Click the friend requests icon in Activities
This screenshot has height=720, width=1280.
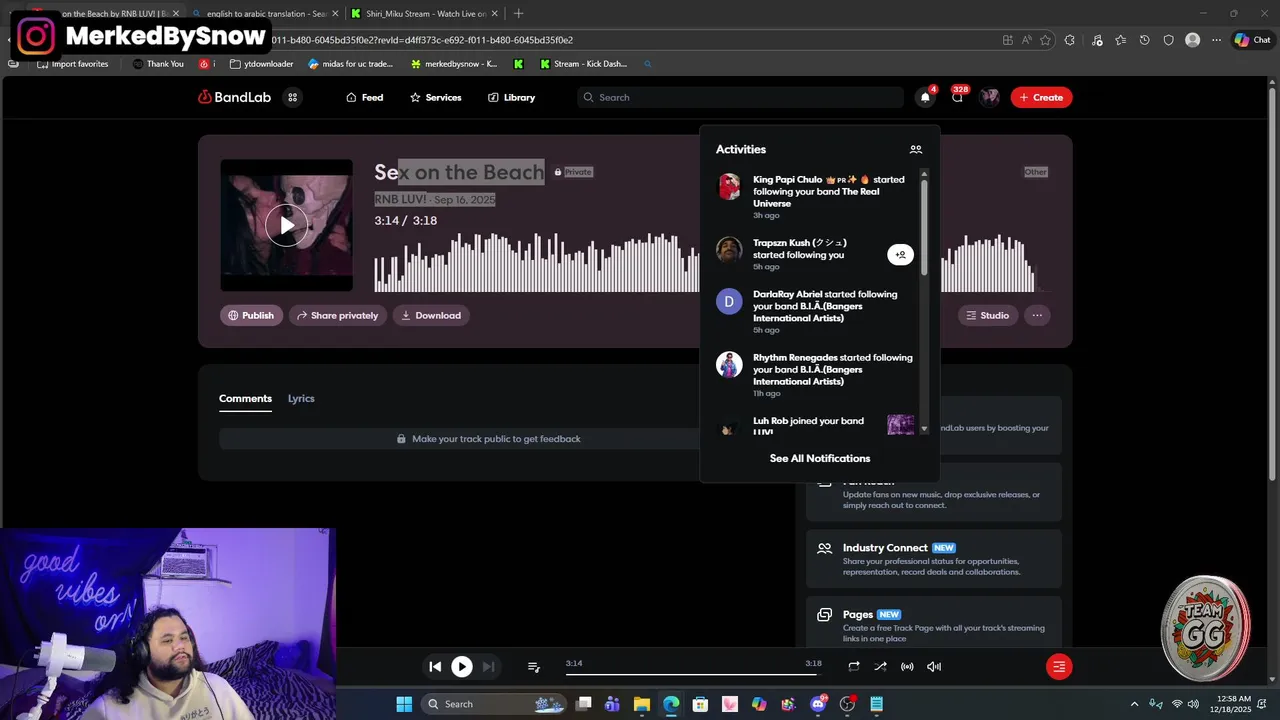point(916,149)
